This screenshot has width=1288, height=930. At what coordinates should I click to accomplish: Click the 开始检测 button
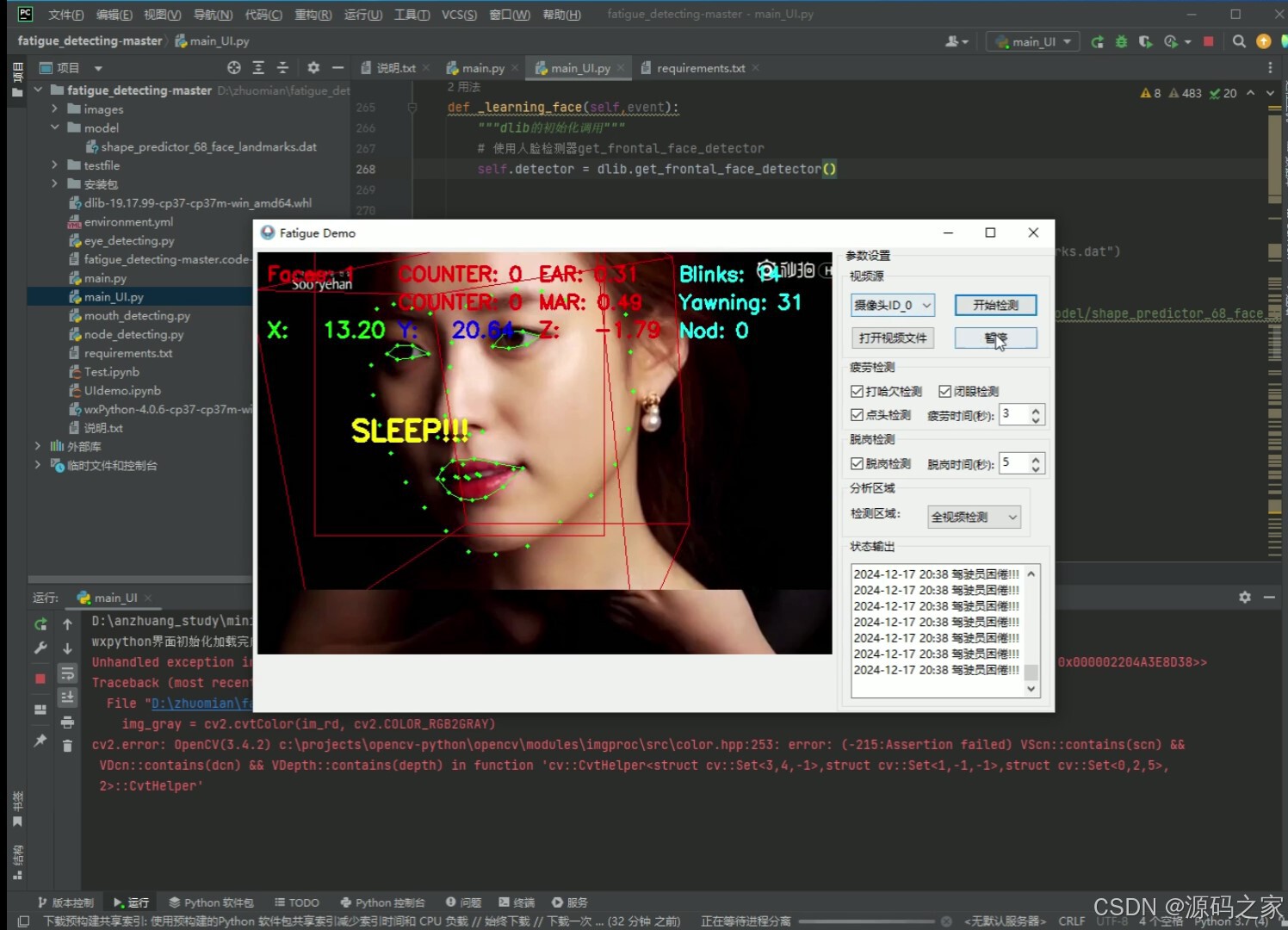tap(995, 305)
